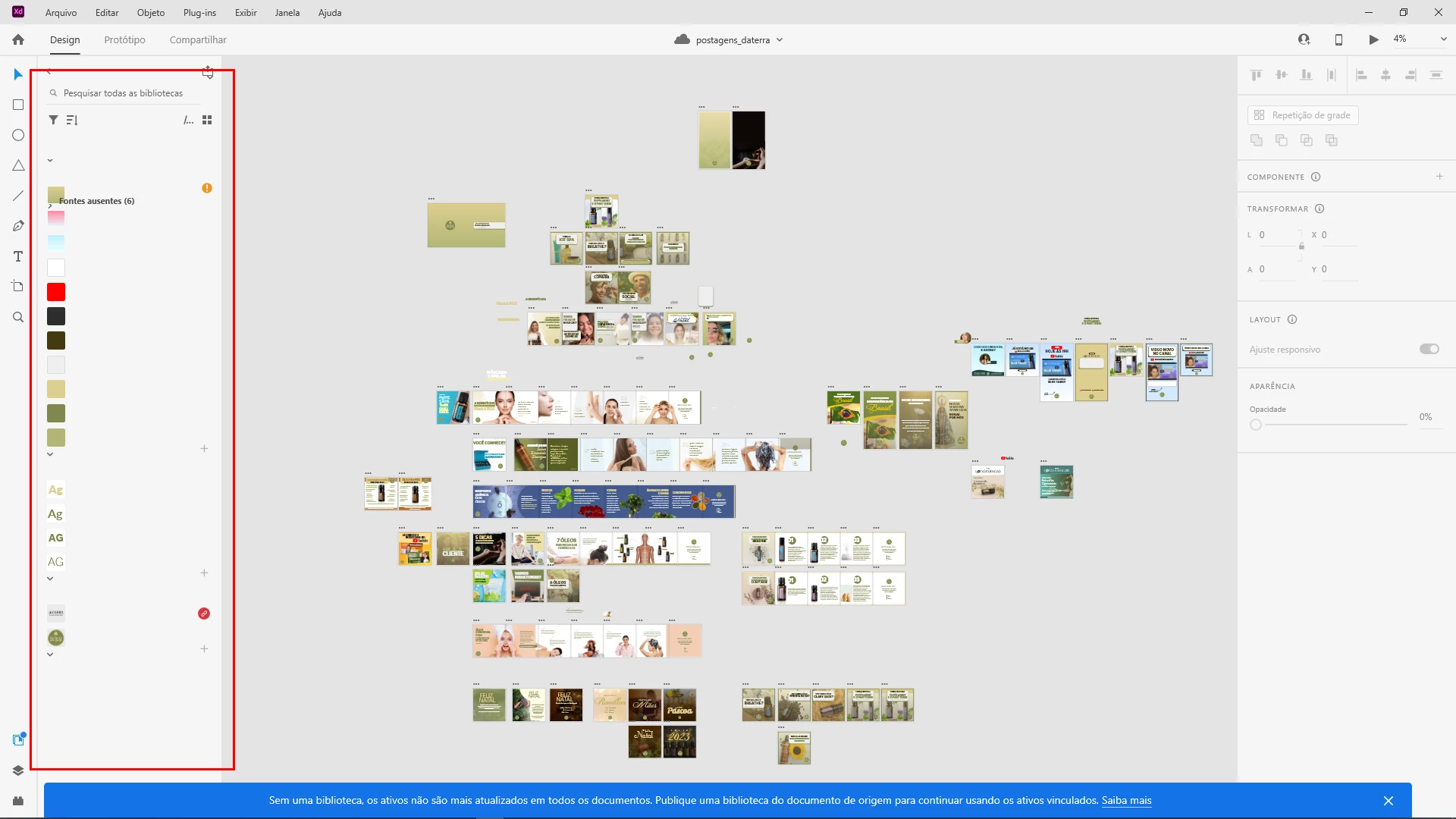This screenshot has height=819, width=1456.
Task: Click the desktop preview play button
Action: pos(1373,39)
